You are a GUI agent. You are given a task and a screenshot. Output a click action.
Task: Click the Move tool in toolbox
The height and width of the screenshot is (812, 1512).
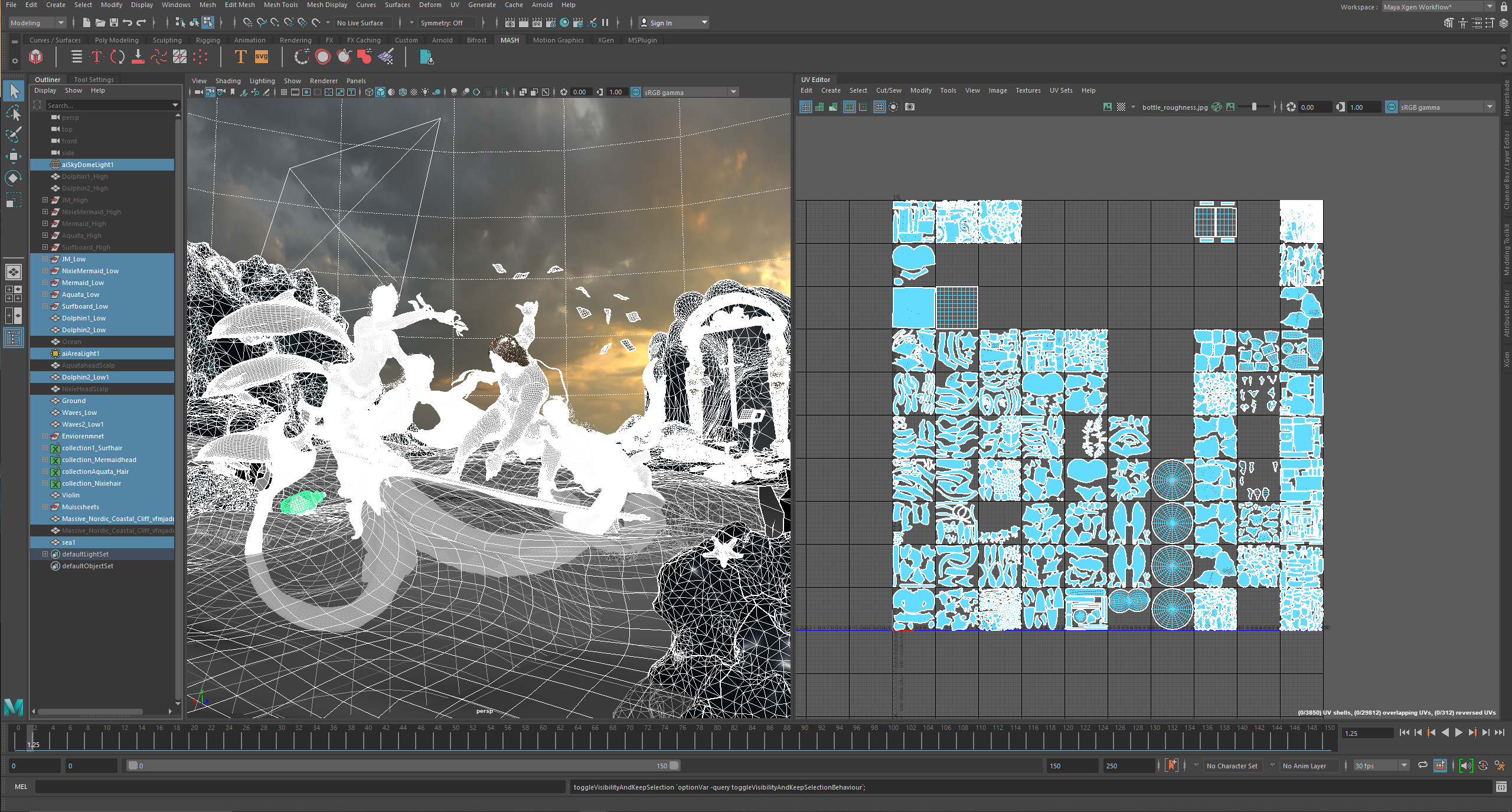click(13, 156)
